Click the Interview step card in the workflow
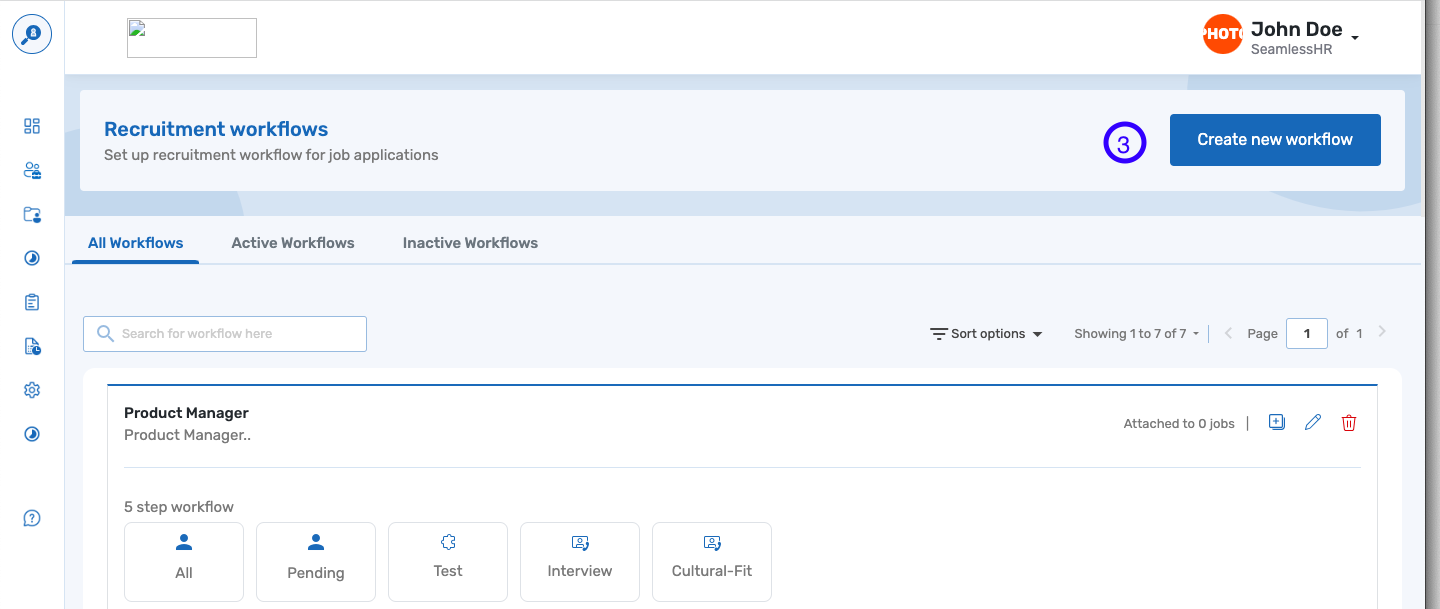 pyautogui.click(x=580, y=561)
